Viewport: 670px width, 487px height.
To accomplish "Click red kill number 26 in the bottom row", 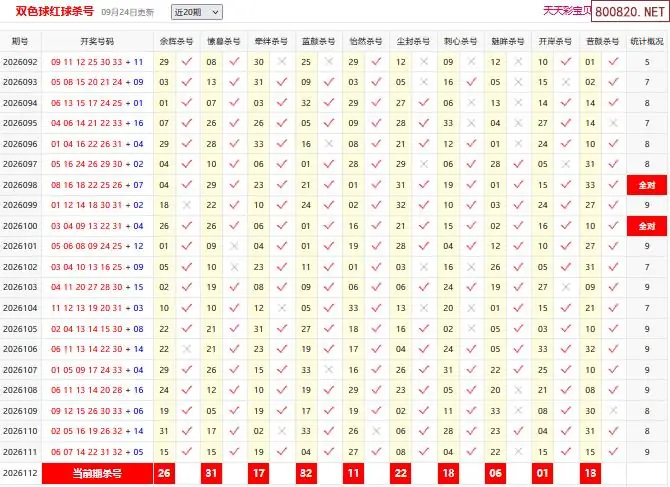I will coord(164,473).
